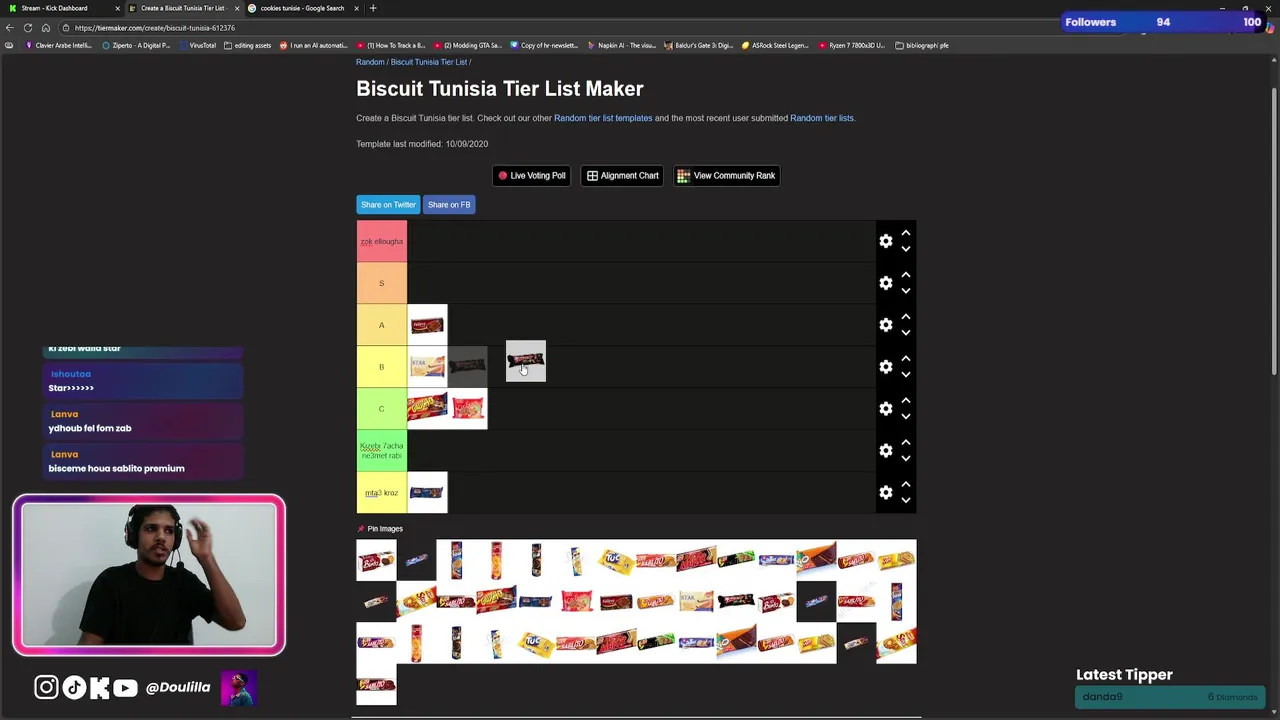Share the tier list on Twitter
1280x720 pixels.
point(388,205)
